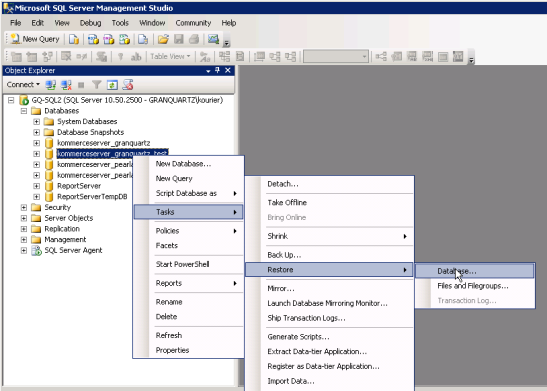Screen dimensions: 547x391
Task: Pin the Object Explorer panel with auto-hide pushpin
Action: (x=217, y=70)
